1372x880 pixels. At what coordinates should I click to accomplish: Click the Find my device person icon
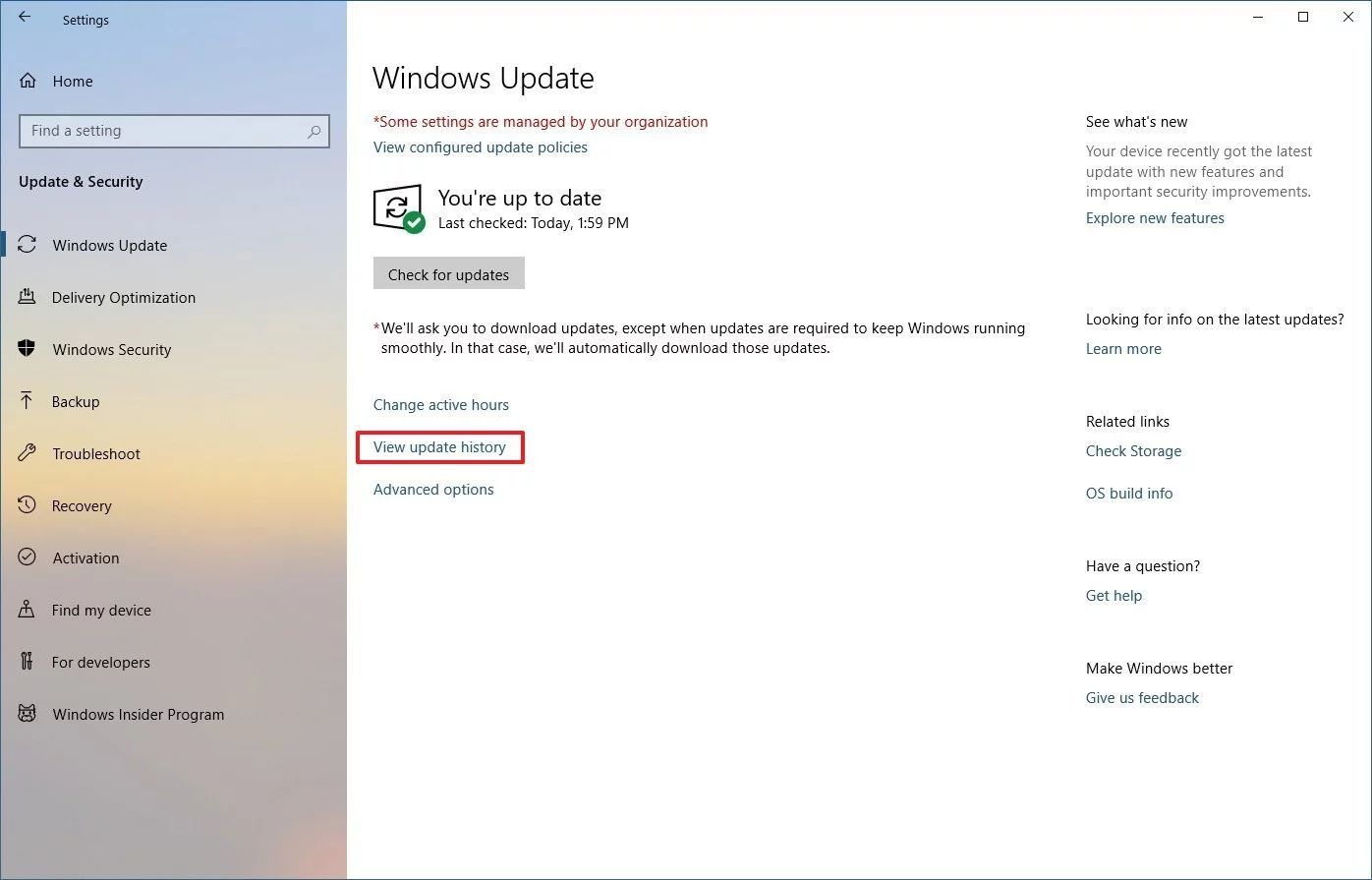coord(28,610)
